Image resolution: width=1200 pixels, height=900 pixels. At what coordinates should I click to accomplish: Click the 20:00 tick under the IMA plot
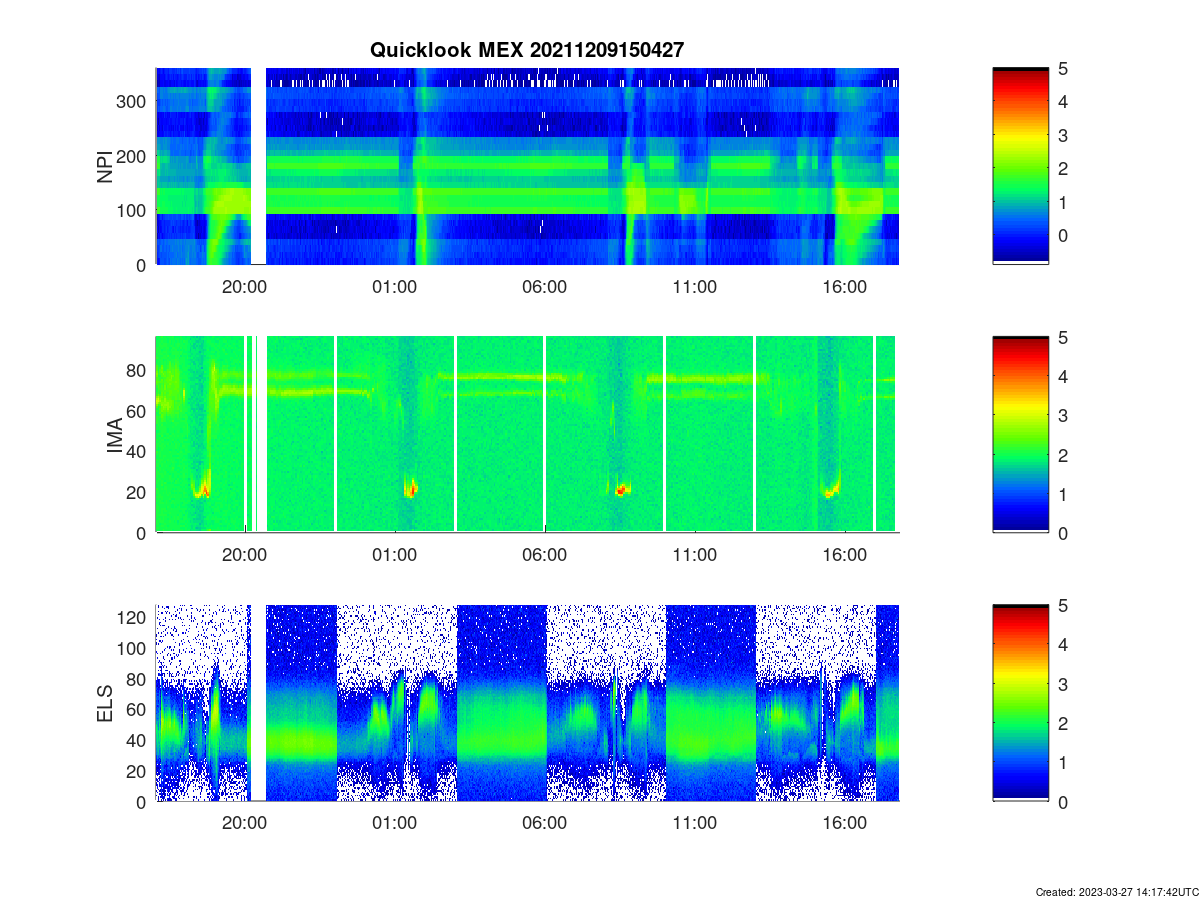244,554
